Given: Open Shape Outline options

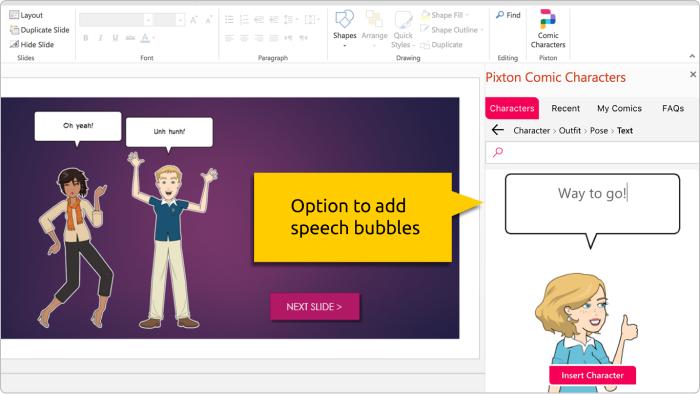Looking at the screenshot, I should point(452,30).
